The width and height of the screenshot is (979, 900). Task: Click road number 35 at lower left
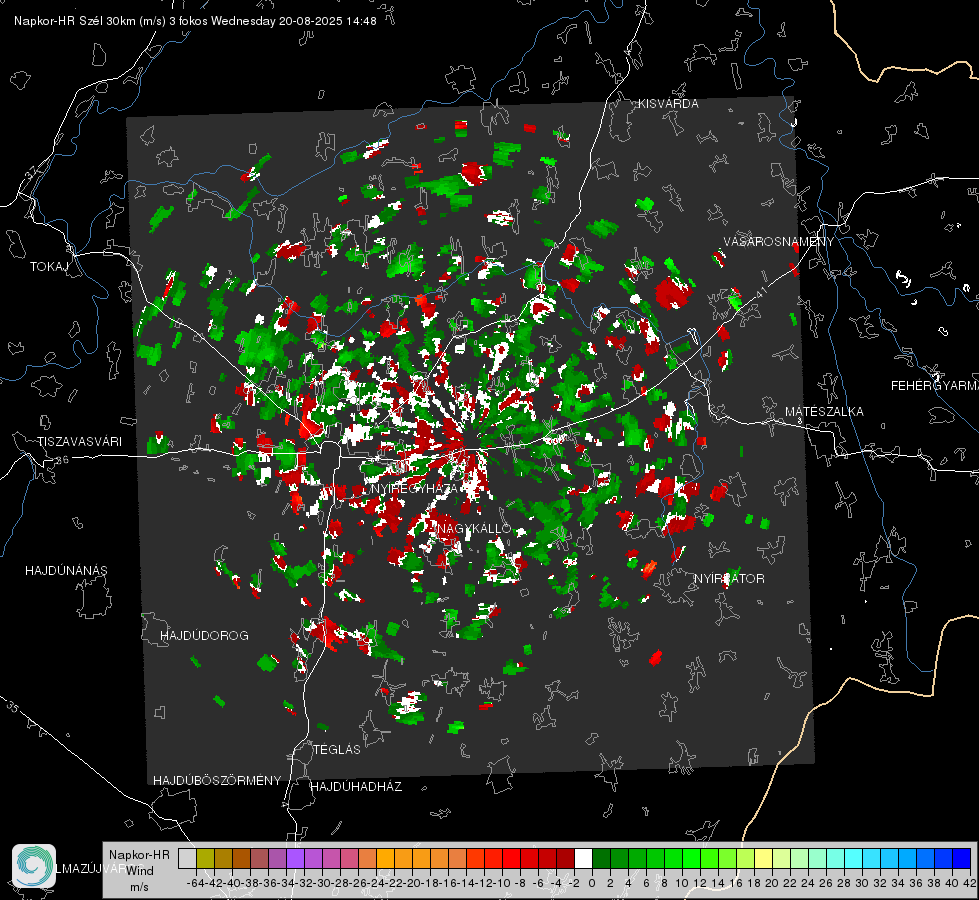13,708
